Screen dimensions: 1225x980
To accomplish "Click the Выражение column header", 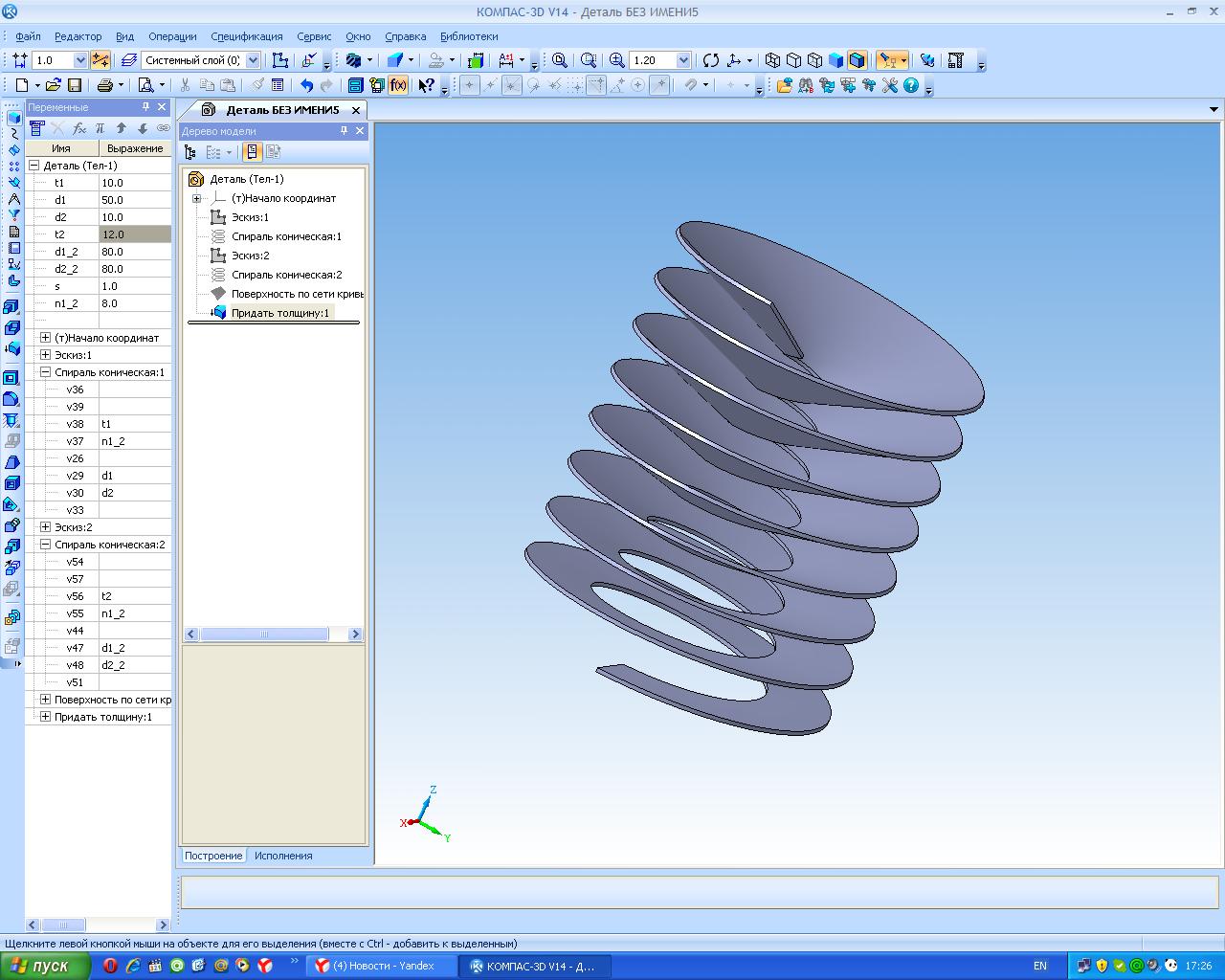I will (x=135, y=148).
